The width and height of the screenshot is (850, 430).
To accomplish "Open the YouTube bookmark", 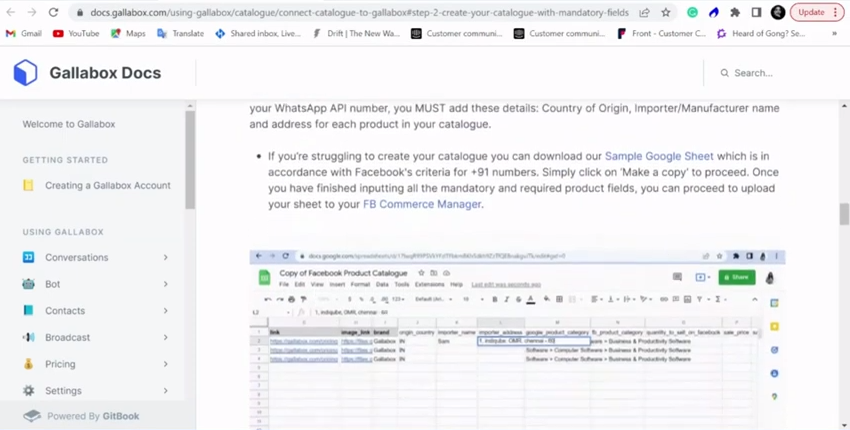I will tap(76, 33).
